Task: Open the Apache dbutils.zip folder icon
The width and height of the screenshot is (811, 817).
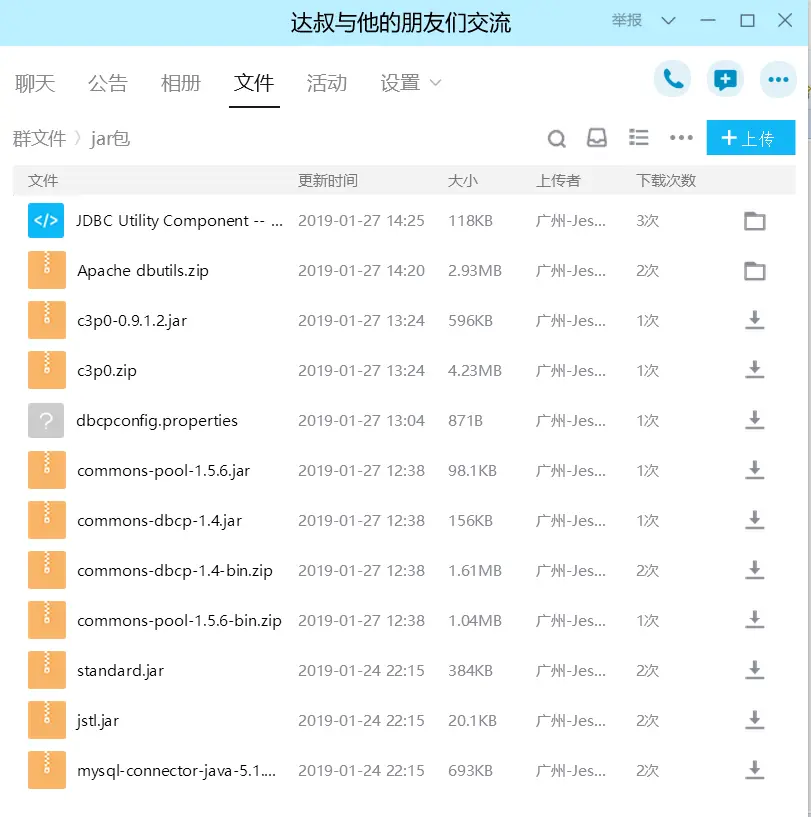Action: point(755,270)
